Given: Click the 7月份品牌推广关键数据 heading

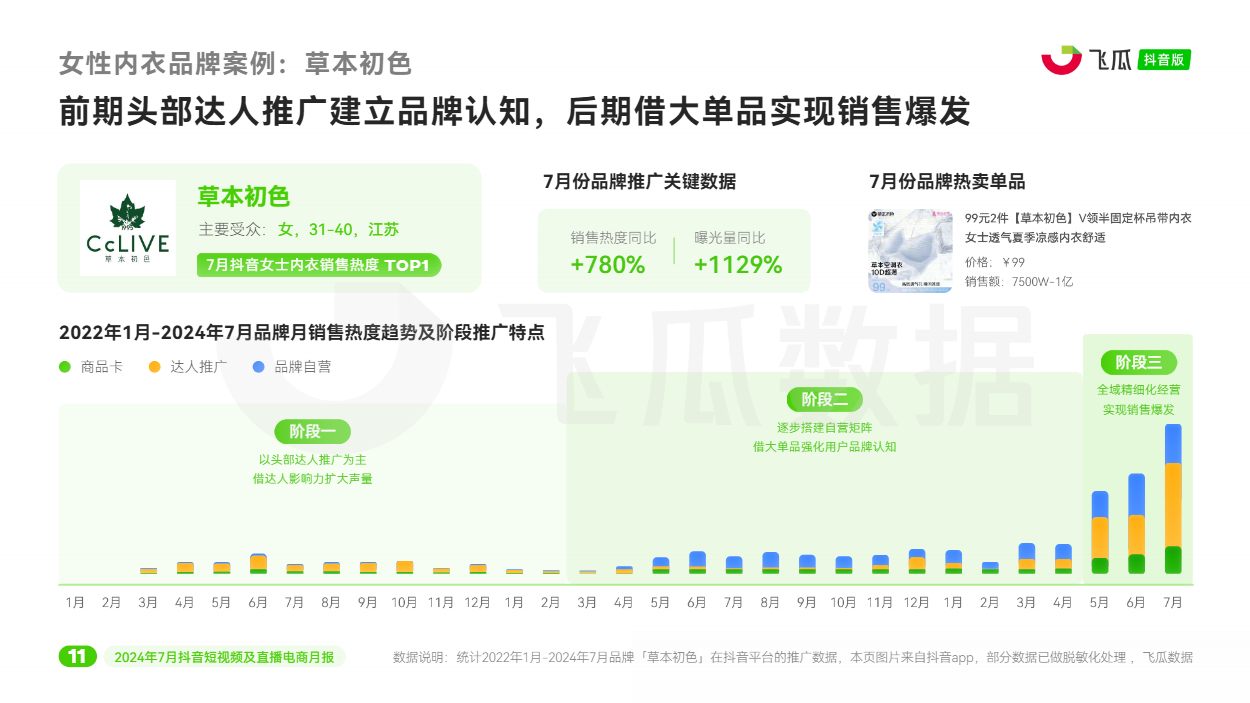Looking at the screenshot, I should point(640,181).
